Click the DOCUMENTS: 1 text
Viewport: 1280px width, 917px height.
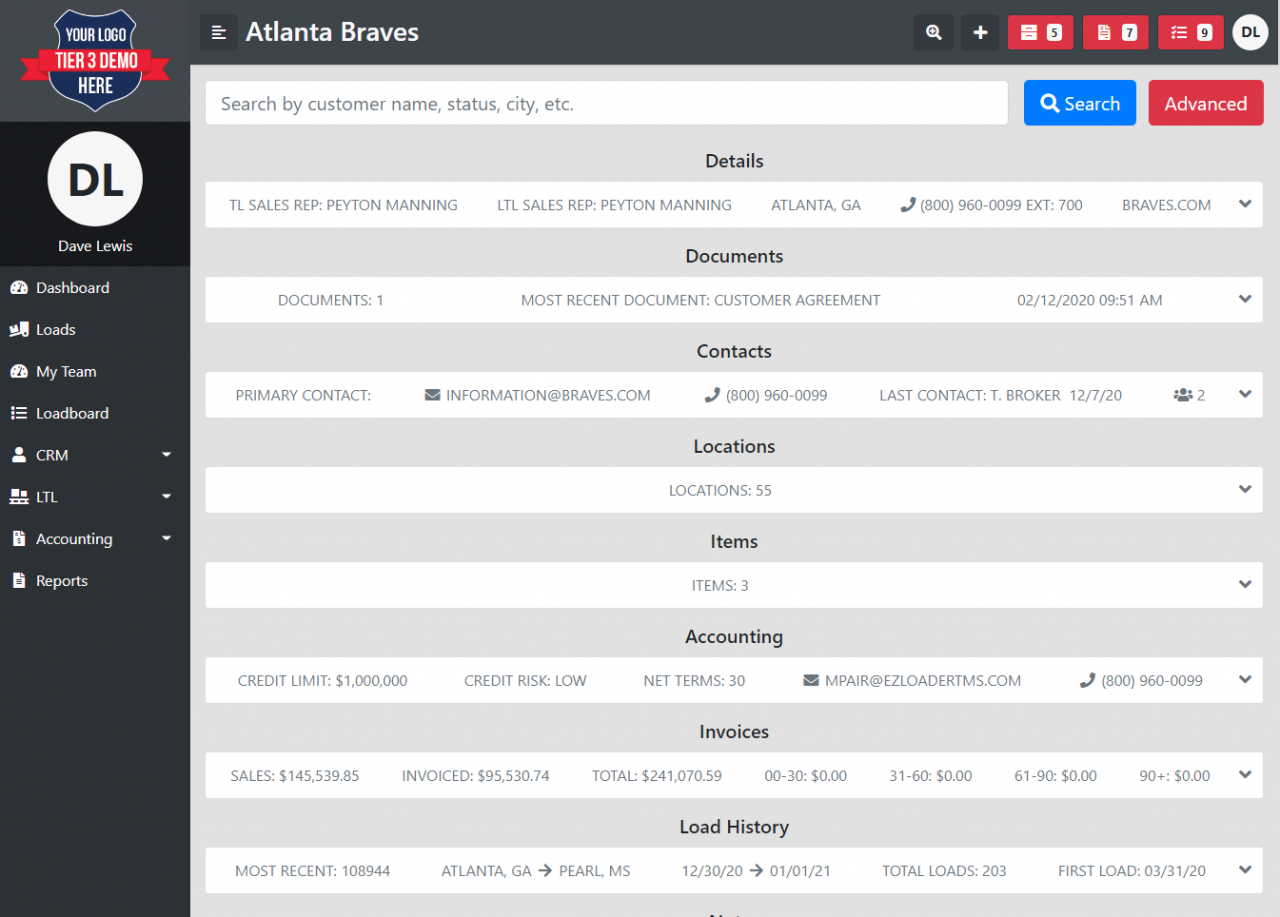tap(331, 300)
